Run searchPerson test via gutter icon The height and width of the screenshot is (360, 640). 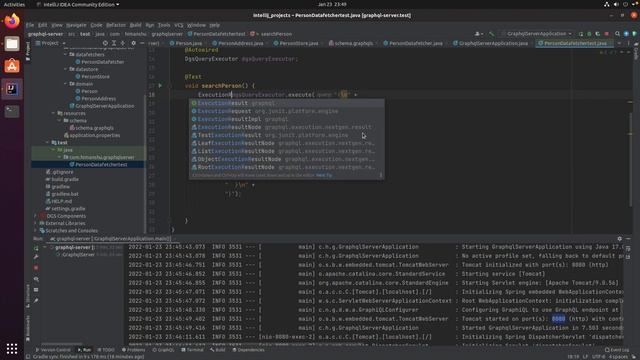click(x=160, y=86)
